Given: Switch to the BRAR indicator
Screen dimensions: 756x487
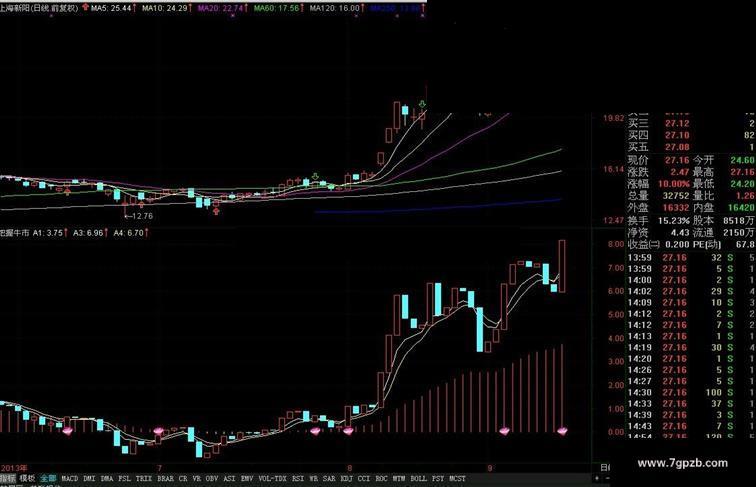Looking at the screenshot, I should [x=165, y=478].
